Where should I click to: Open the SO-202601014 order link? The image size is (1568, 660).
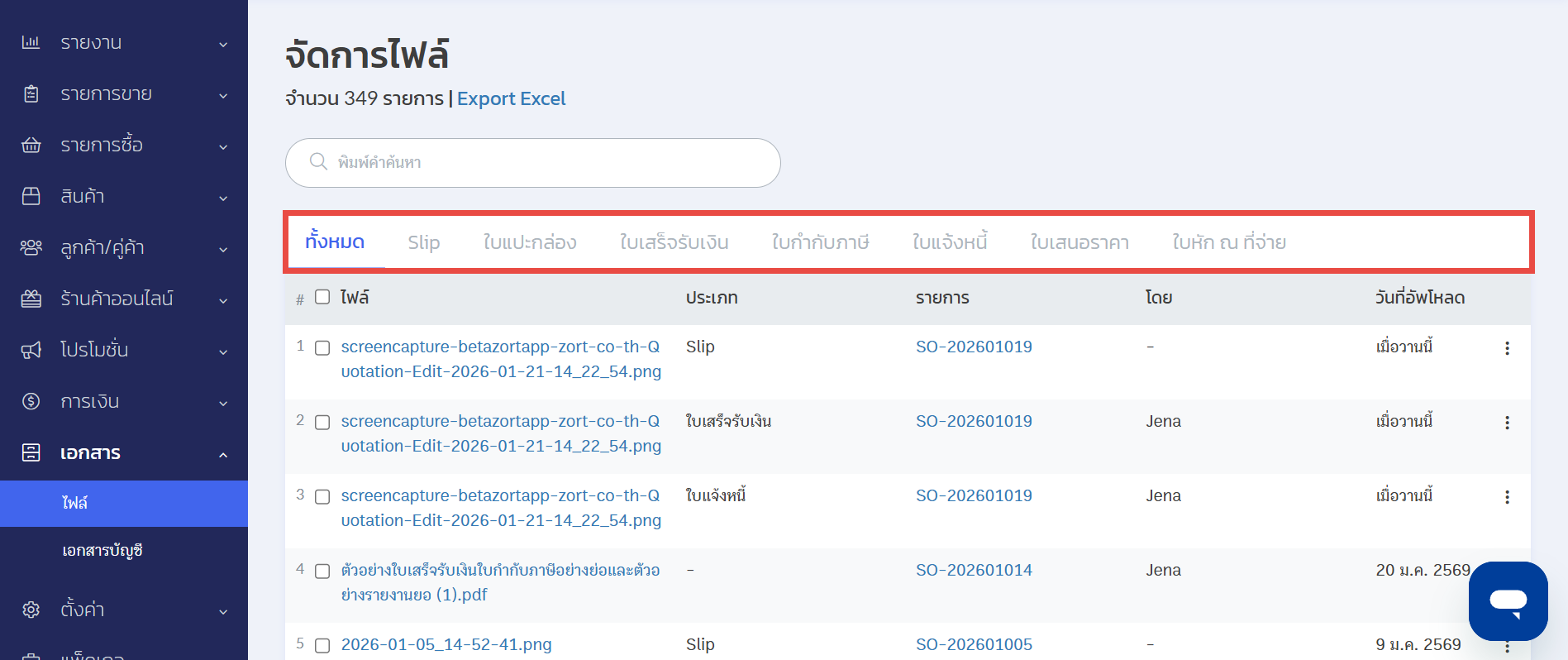pyautogui.click(x=974, y=570)
